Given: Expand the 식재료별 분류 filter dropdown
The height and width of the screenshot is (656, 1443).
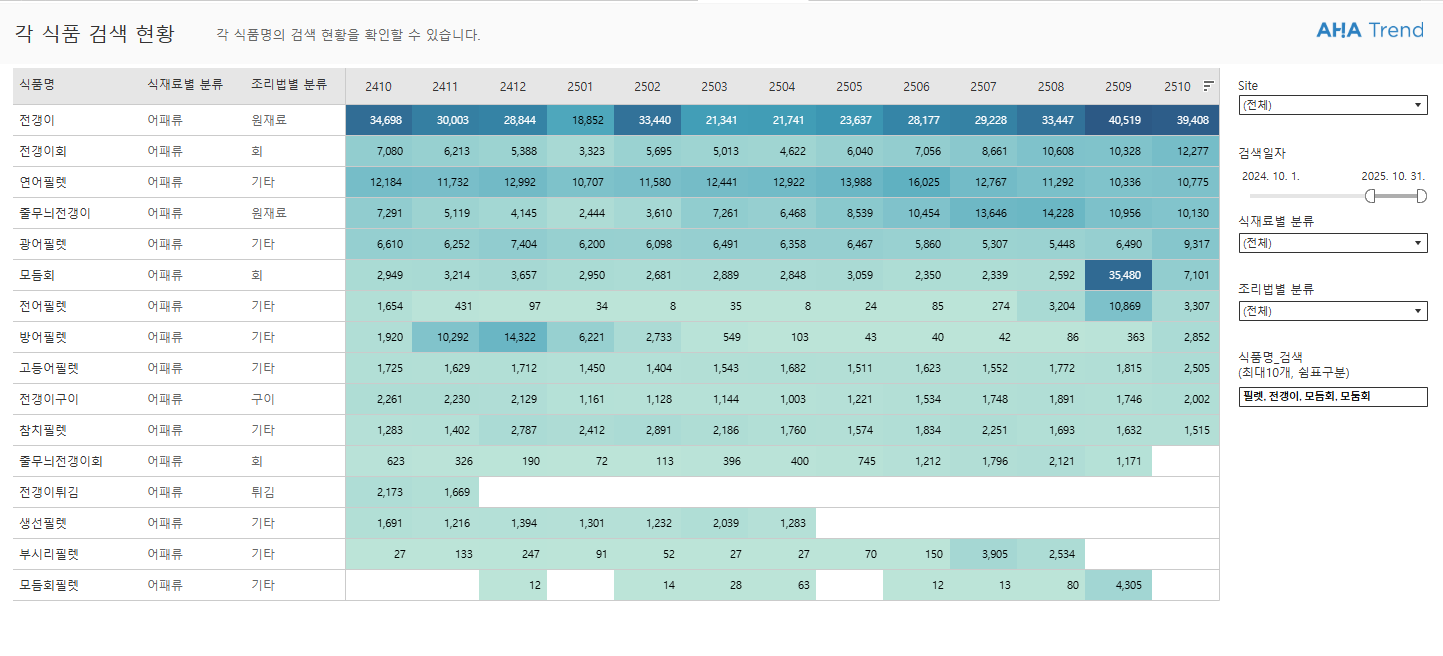Looking at the screenshot, I should pos(1332,243).
